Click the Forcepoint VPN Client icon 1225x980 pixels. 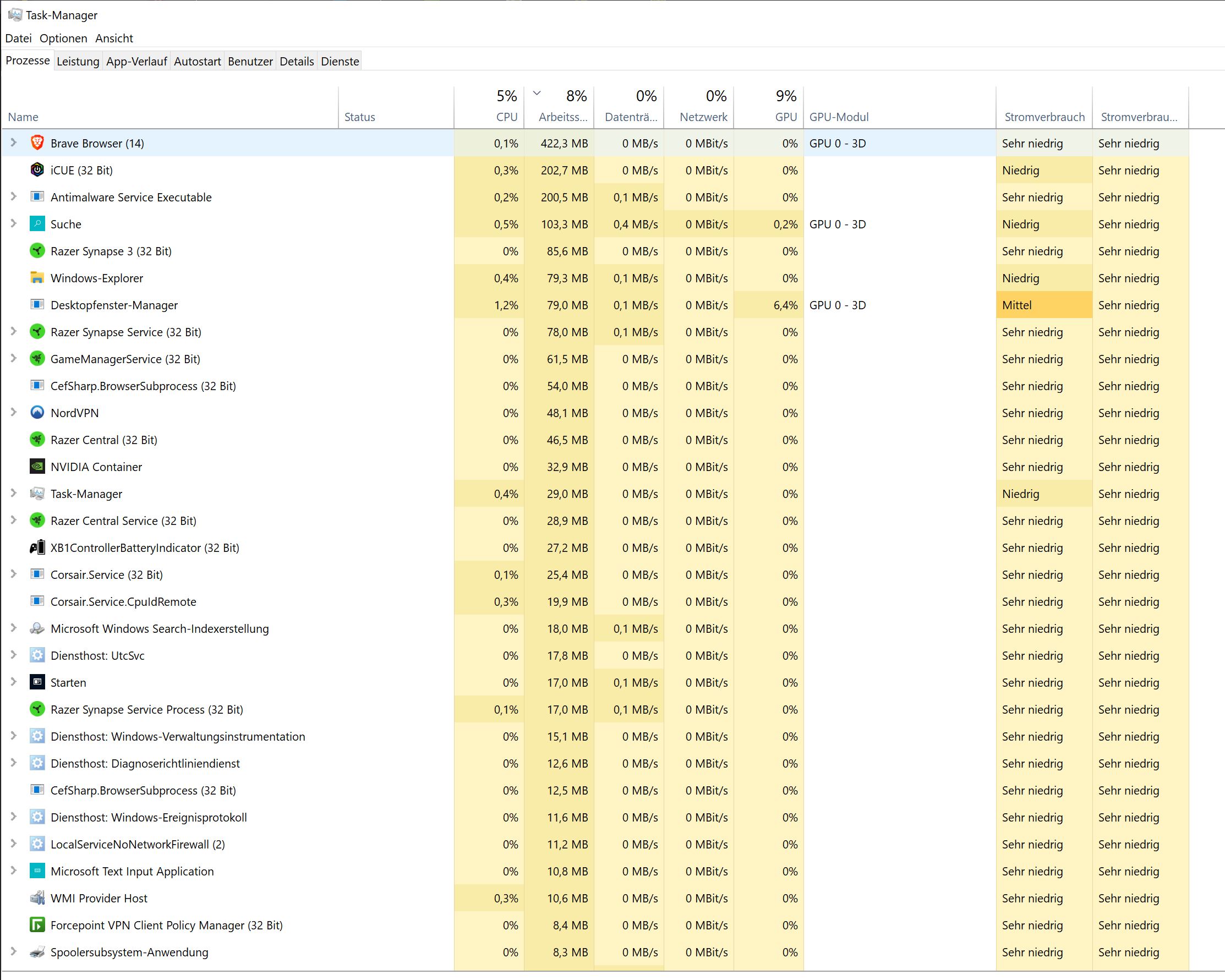click(37, 925)
